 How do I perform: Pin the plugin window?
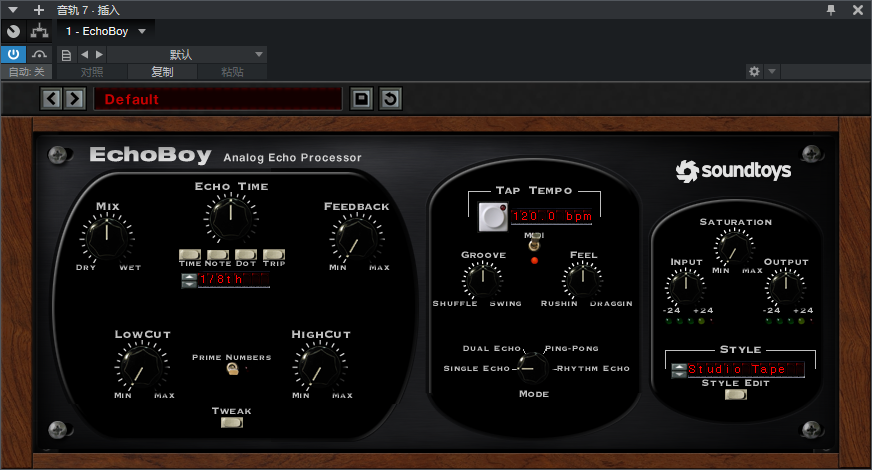[x=831, y=10]
